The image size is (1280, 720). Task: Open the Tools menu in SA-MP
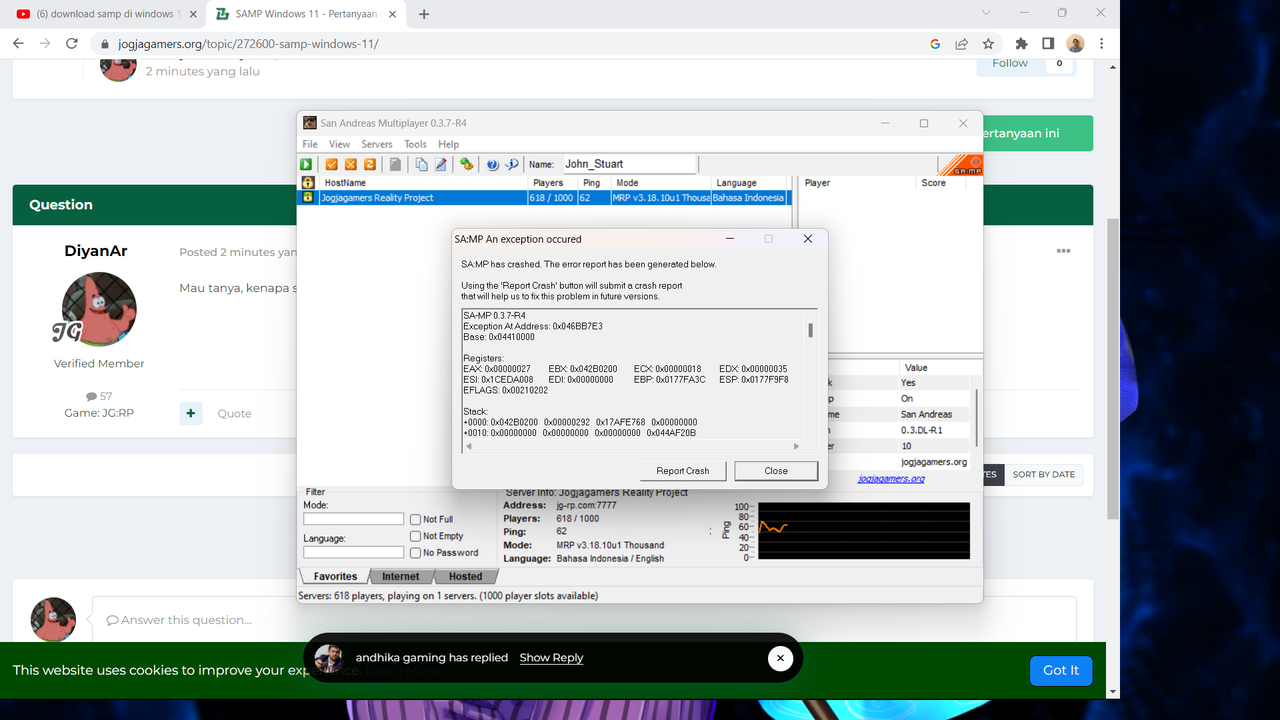[x=415, y=144]
